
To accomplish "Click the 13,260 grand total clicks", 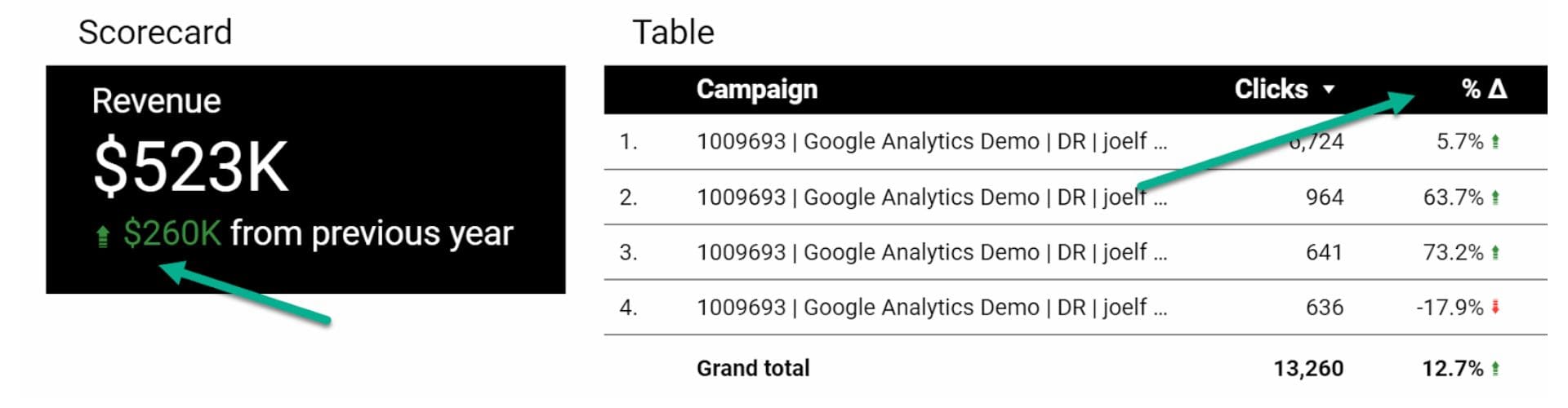I will pos(1307,369).
